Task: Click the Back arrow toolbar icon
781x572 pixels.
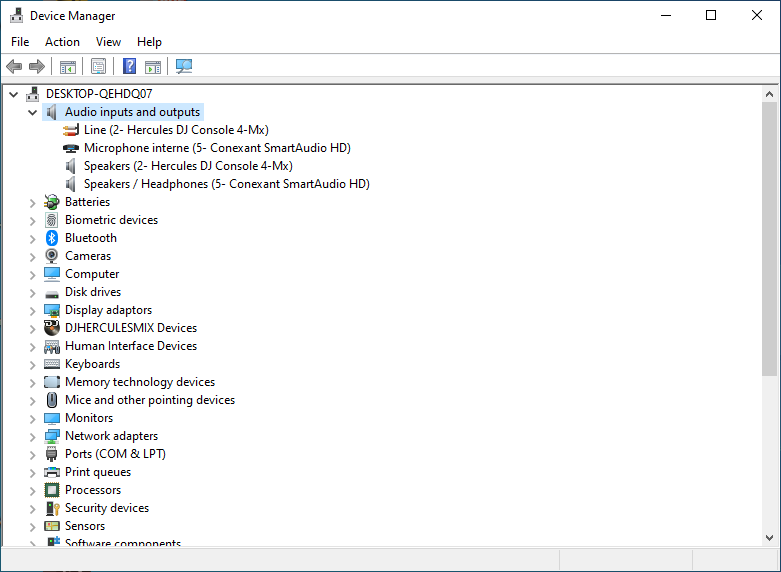Action: (x=14, y=66)
